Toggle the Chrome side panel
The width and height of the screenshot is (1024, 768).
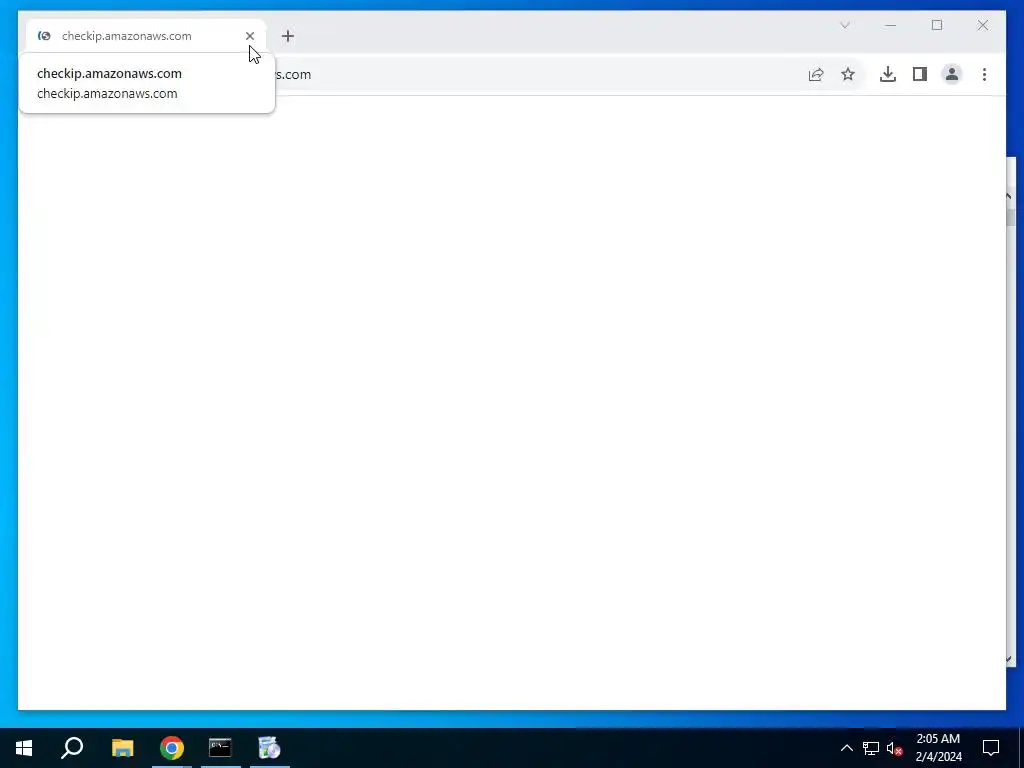pyautogui.click(x=920, y=74)
